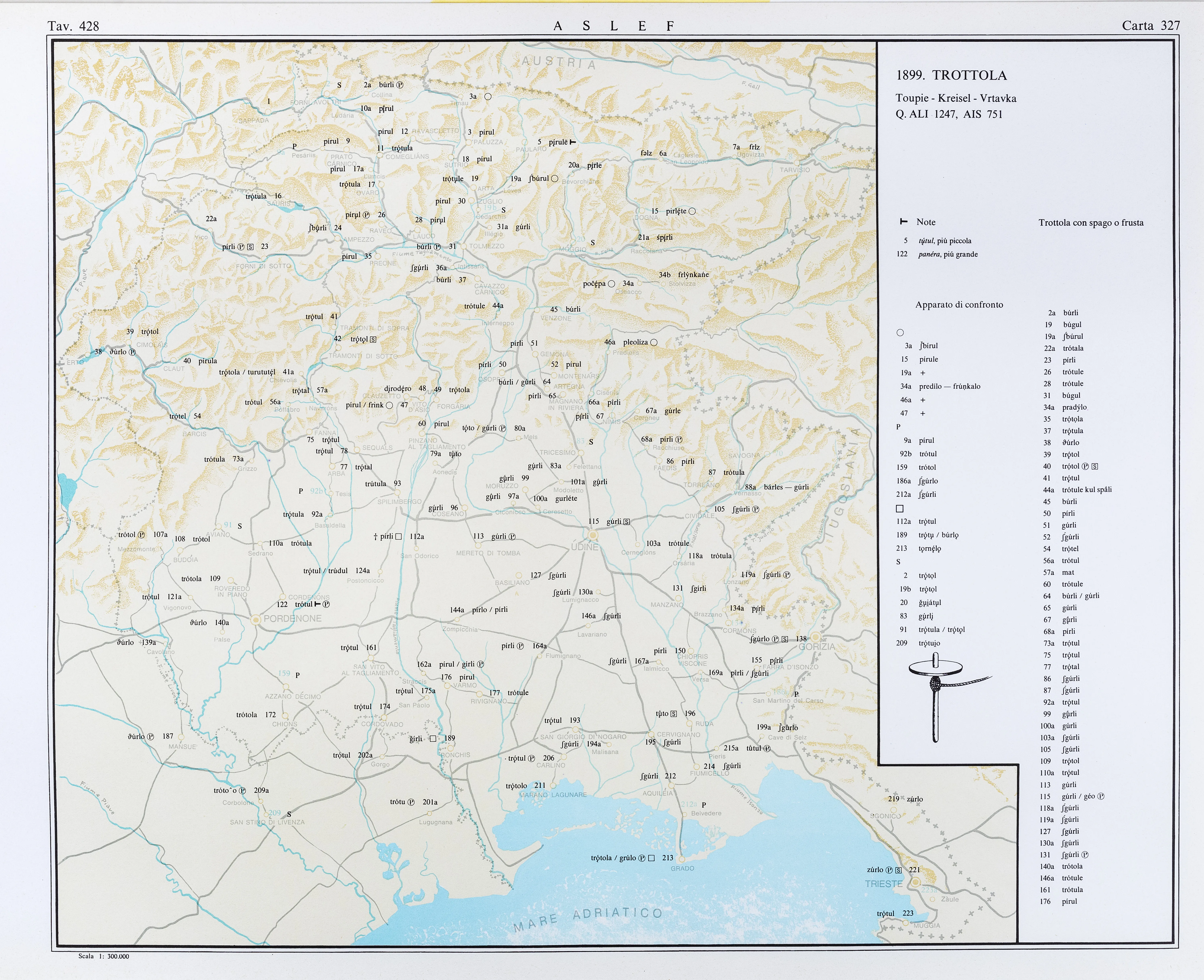Click the circle symbol beside point 3a on map
This screenshot has height=980, width=1204.
(488, 96)
